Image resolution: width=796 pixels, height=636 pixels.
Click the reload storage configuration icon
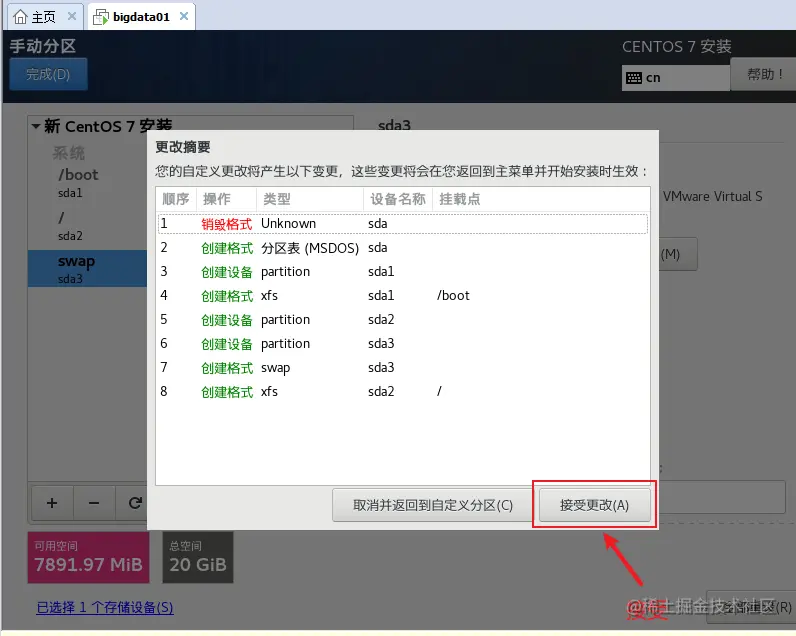[134, 503]
